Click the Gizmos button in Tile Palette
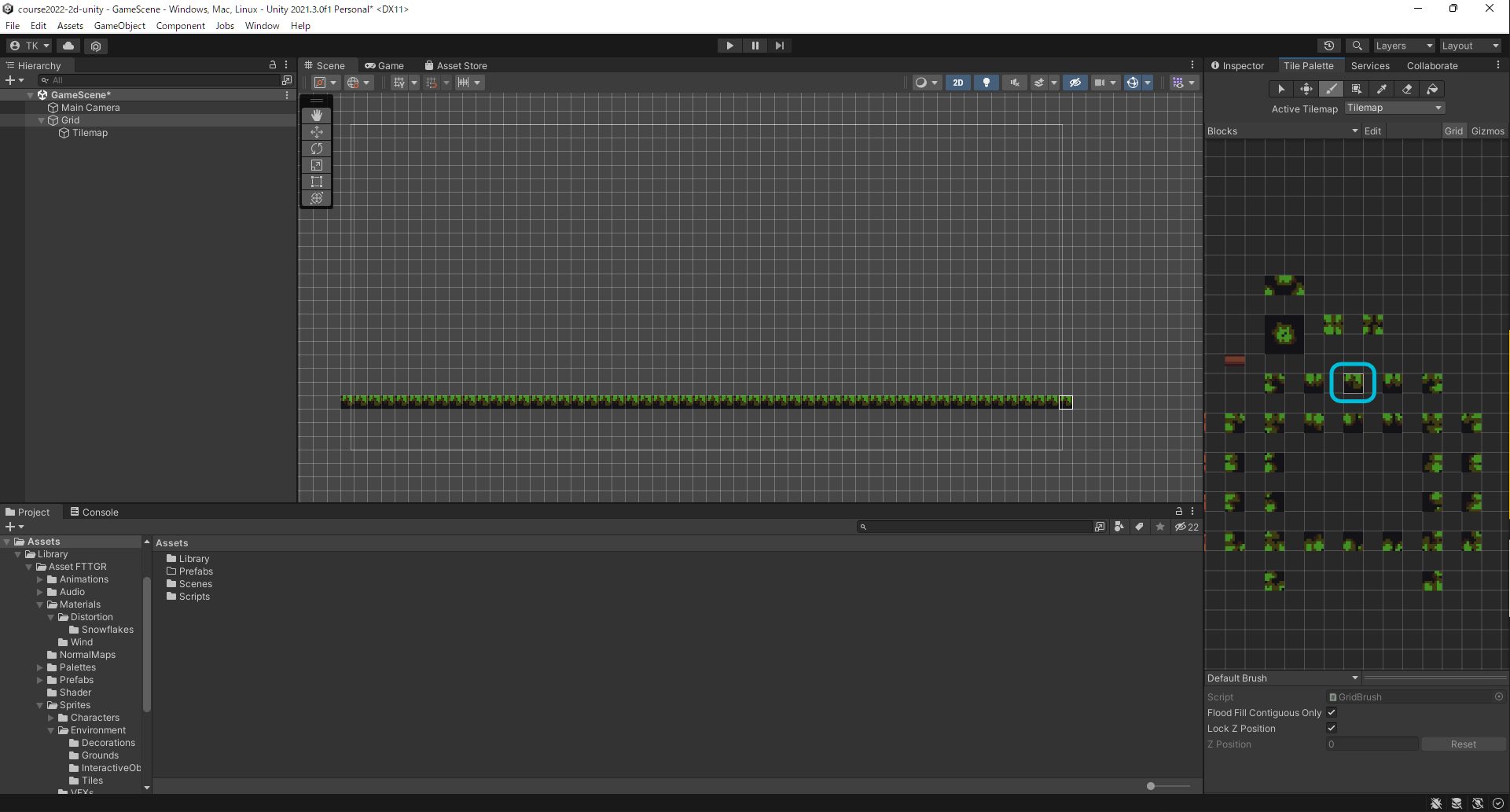The height and width of the screenshot is (812, 1510). click(x=1487, y=131)
